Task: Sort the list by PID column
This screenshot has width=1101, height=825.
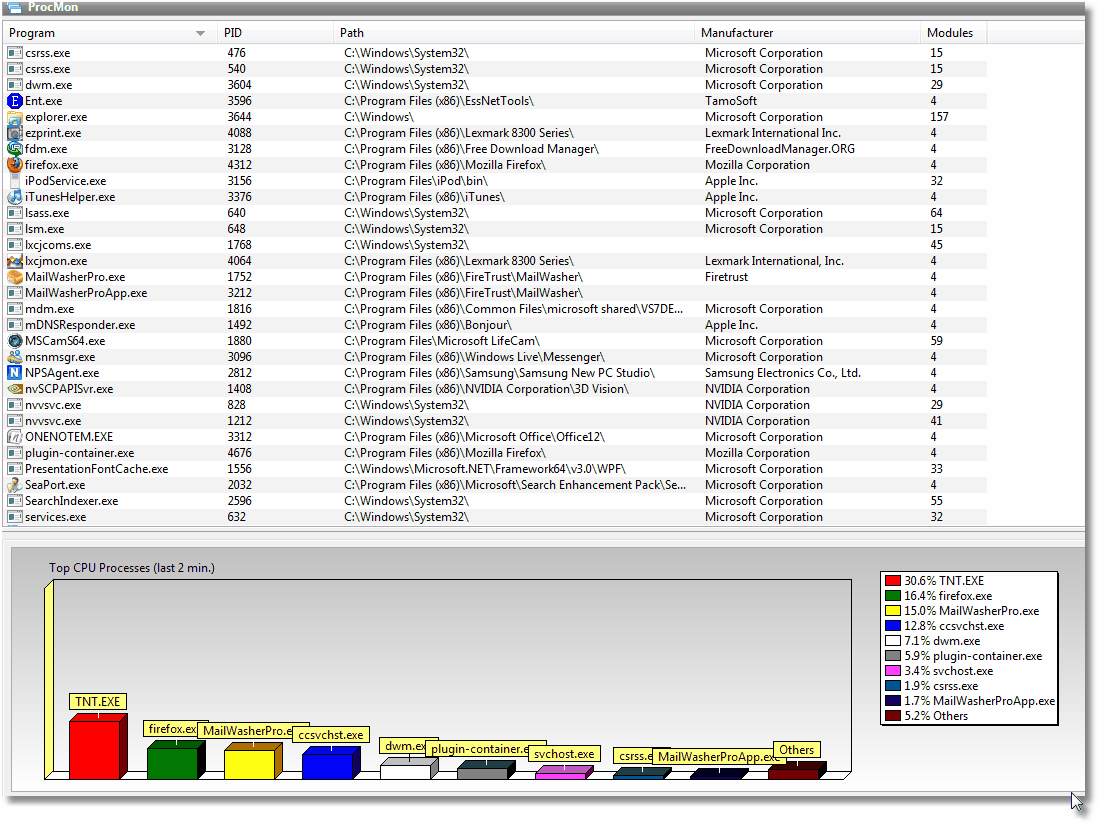Action: click(275, 33)
